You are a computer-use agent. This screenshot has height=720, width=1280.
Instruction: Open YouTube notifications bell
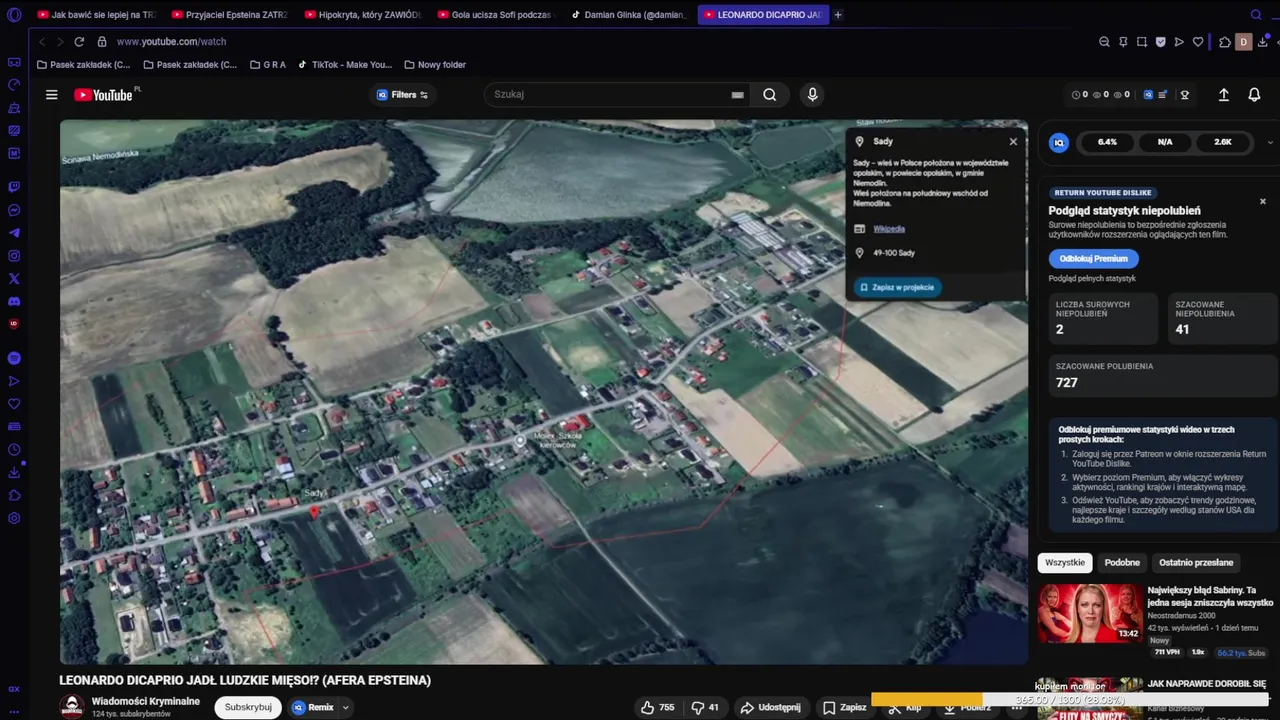1254,95
